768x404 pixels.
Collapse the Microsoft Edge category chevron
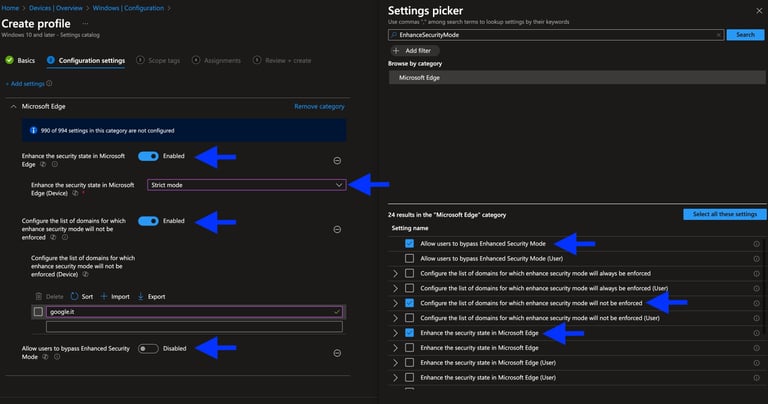[x=13, y=106]
